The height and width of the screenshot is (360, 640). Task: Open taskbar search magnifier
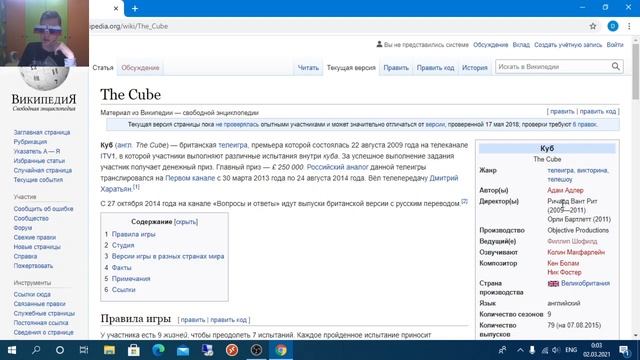(x=36, y=350)
